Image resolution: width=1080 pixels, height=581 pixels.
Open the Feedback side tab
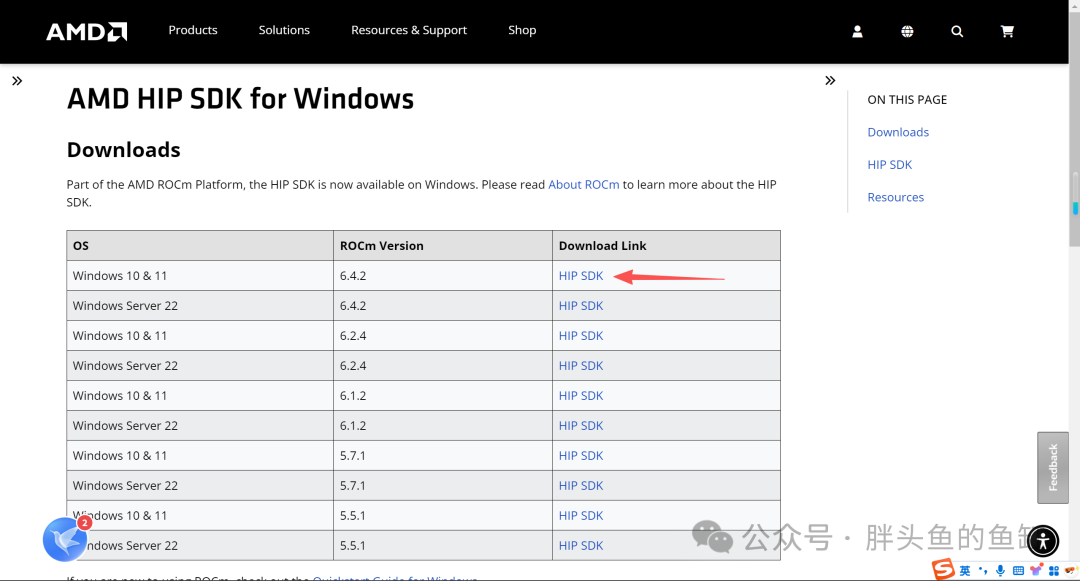coord(1052,467)
